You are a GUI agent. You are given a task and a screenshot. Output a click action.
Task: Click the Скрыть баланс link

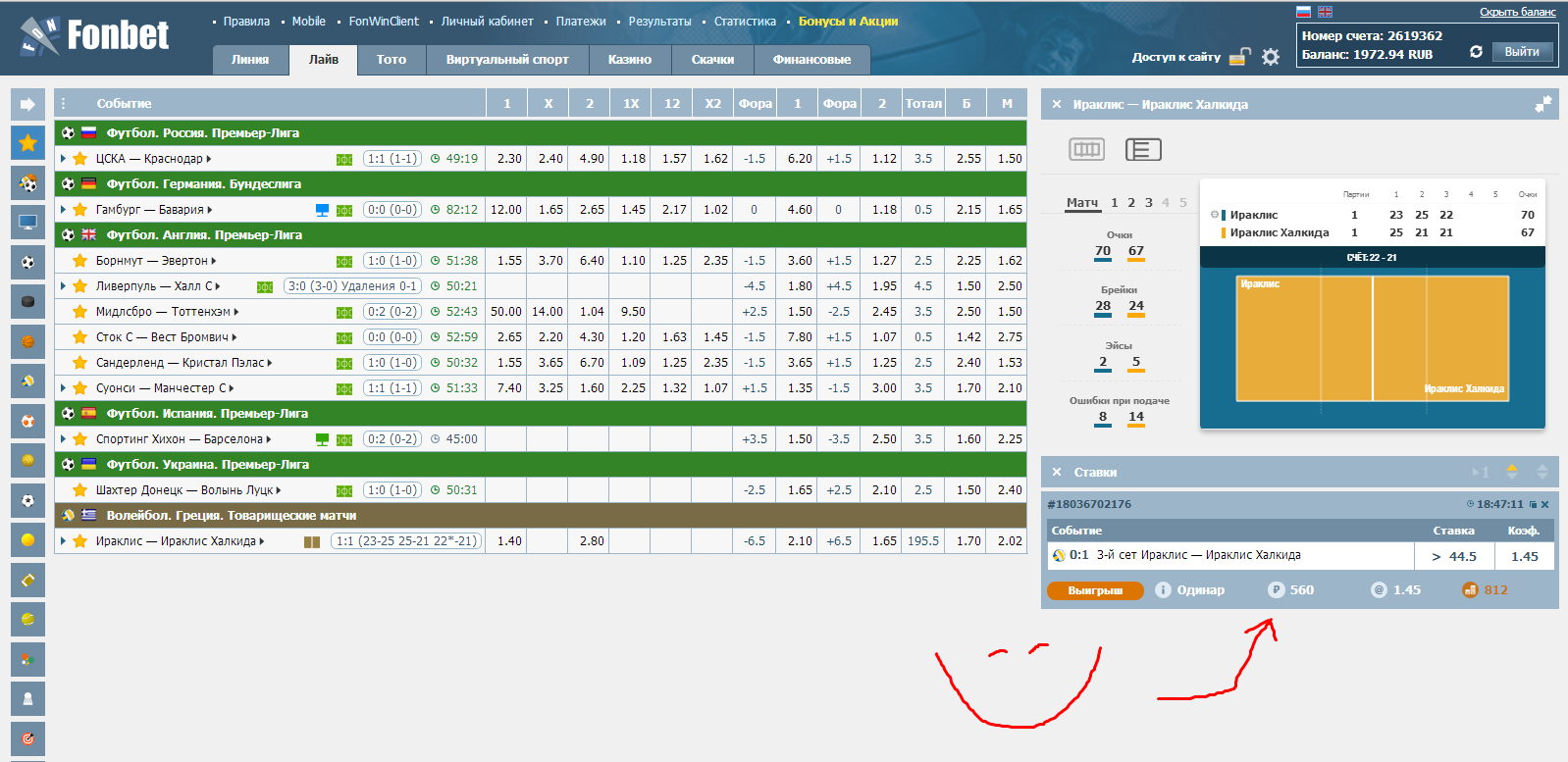click(x=1517, y=12)
